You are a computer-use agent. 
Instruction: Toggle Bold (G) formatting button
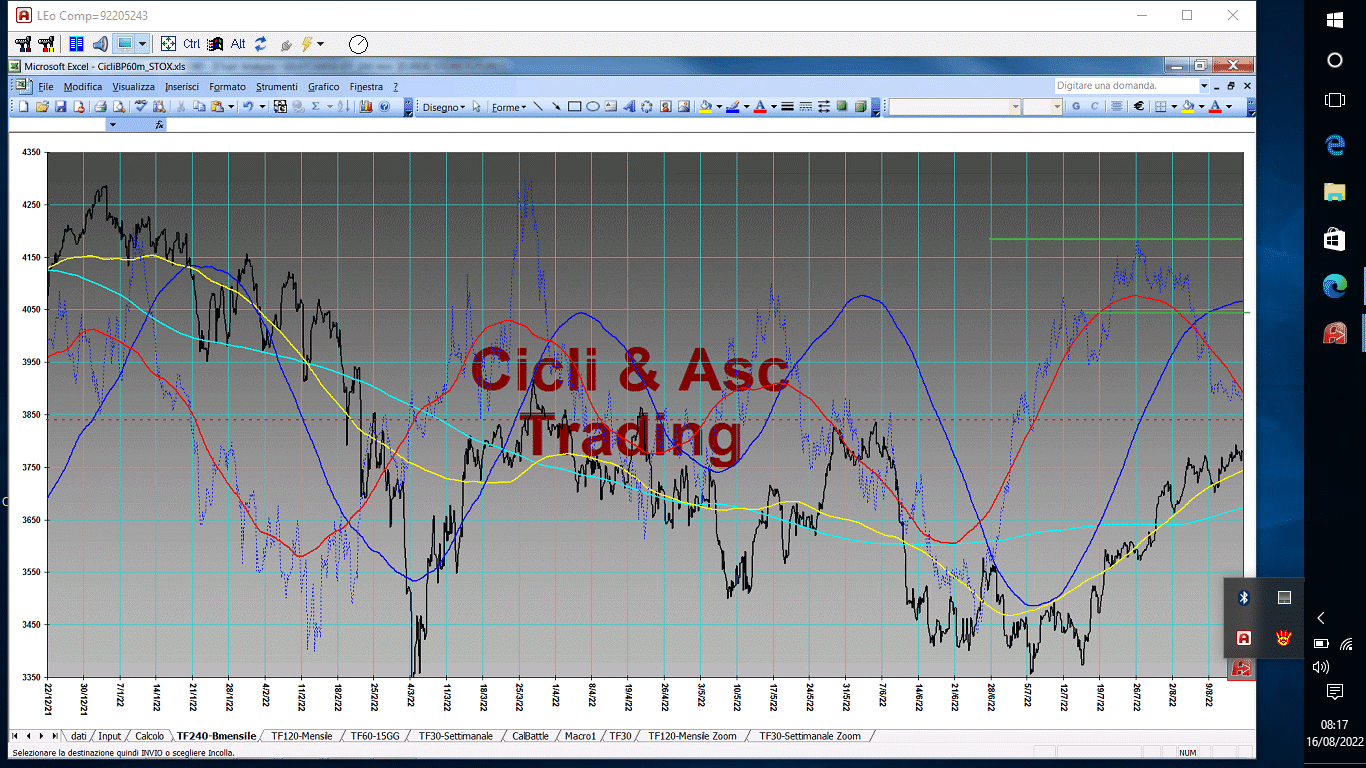pyautogui.click(x=1076, y=106)
